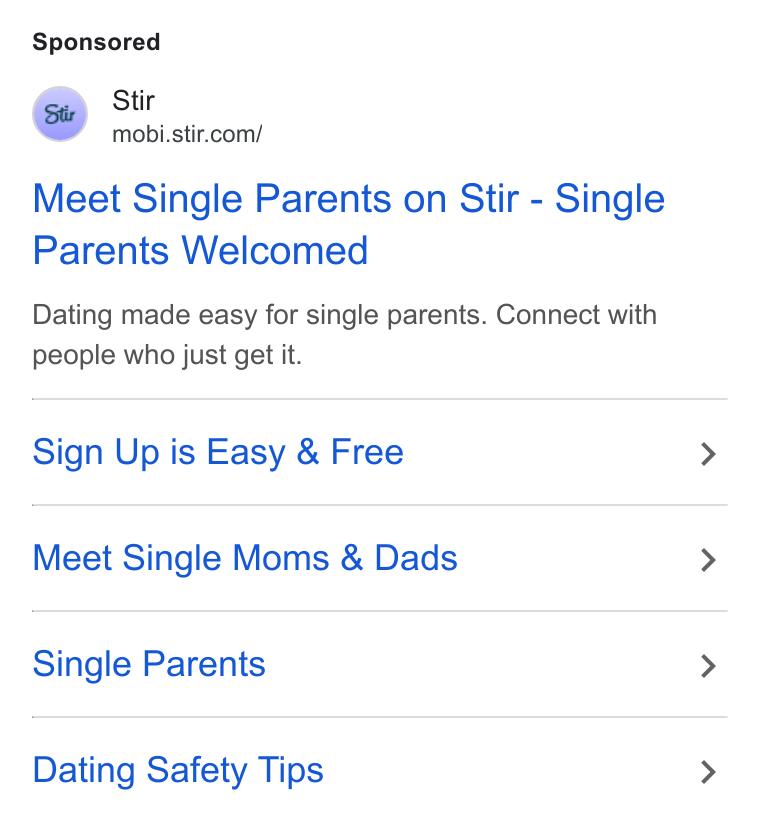Open the Meet Single Moms & Dads sitelink
This screenshot has width=760, height=822.
245,558
